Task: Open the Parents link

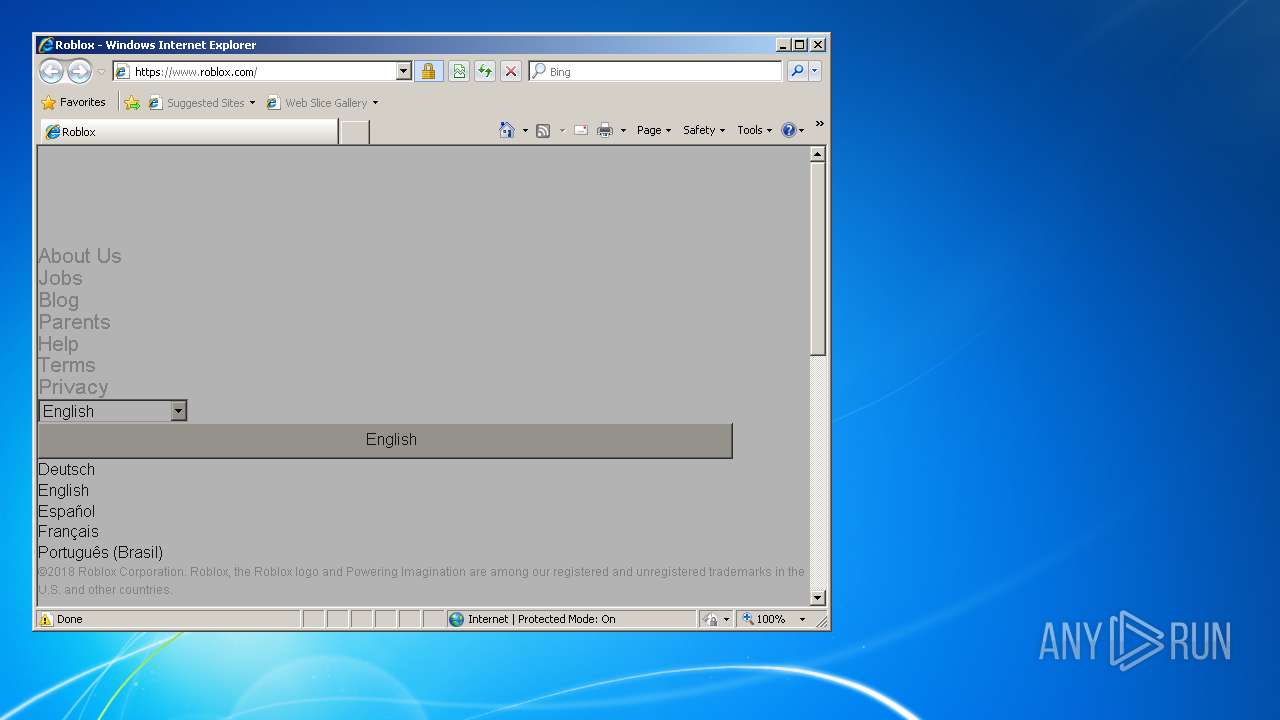Action: click(x=74, y=322)
